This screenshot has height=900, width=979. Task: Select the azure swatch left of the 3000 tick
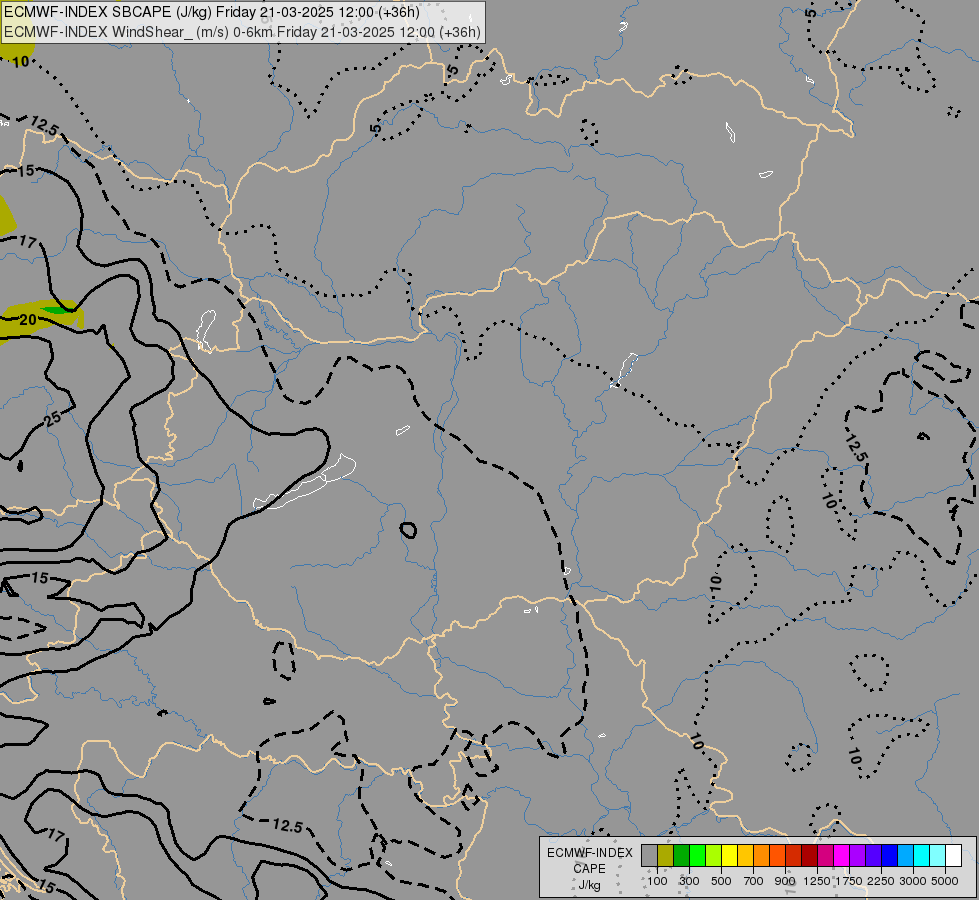point(906,856)
